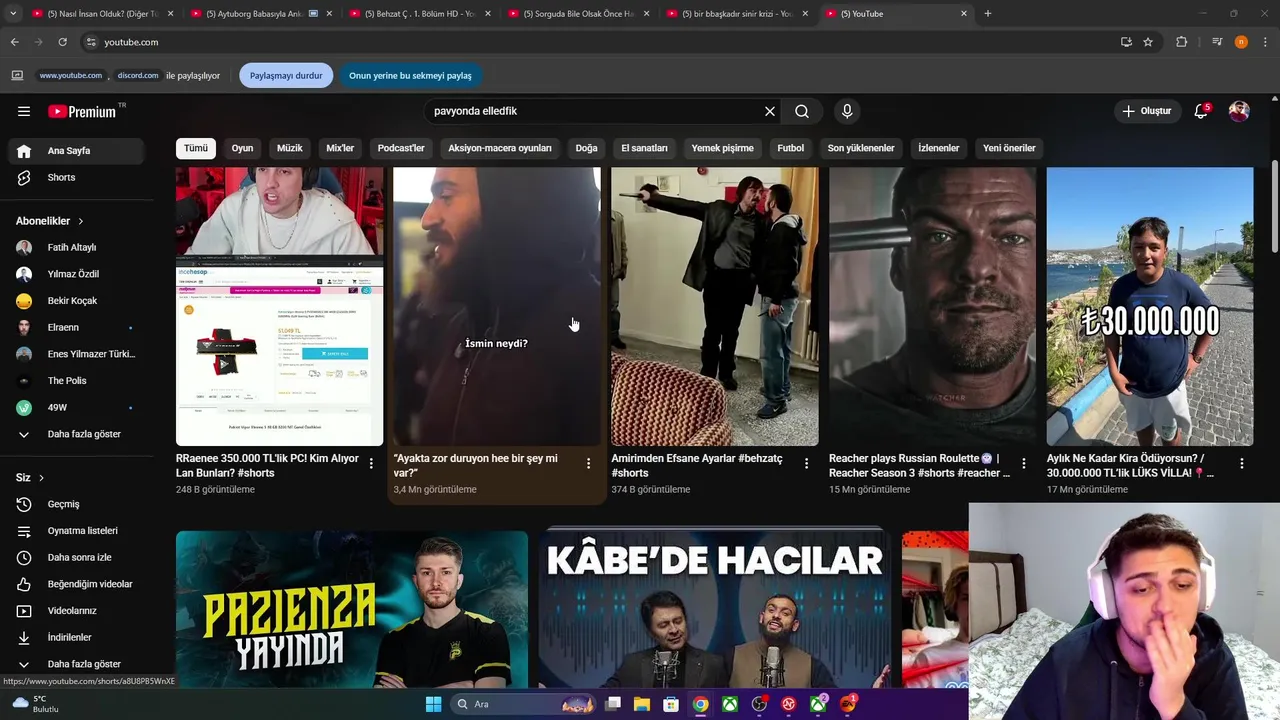Click Paylaşmayı durdur button
1280x720 pixels.
[286, 75]
